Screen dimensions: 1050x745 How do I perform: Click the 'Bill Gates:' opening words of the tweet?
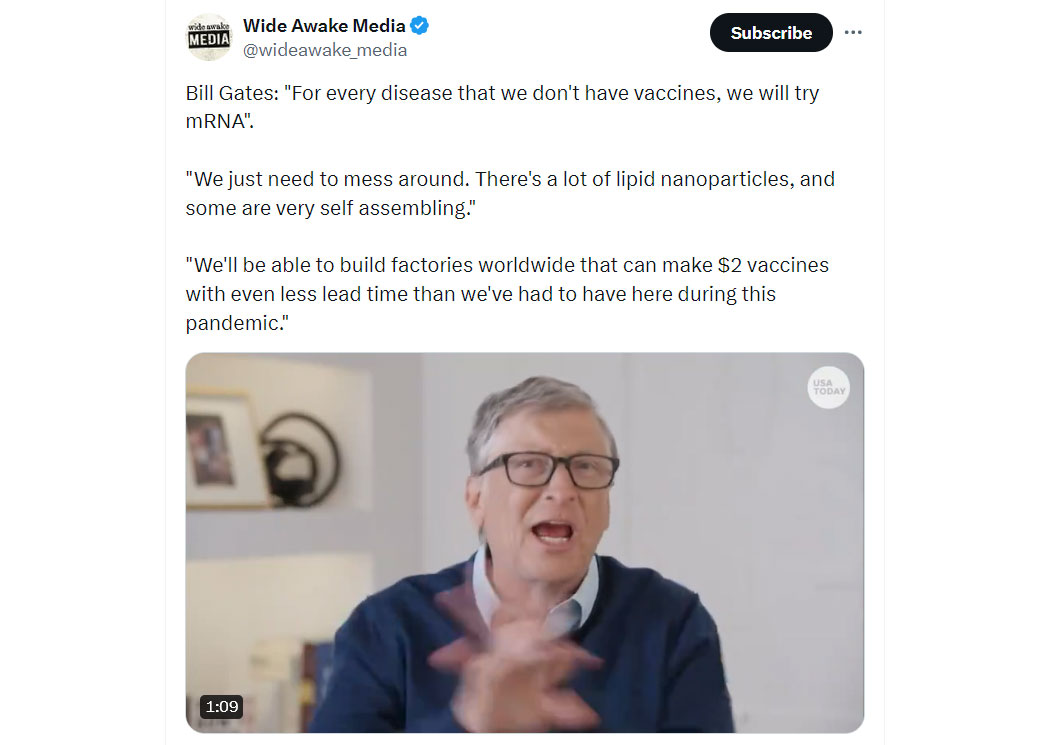click(232, 93)
